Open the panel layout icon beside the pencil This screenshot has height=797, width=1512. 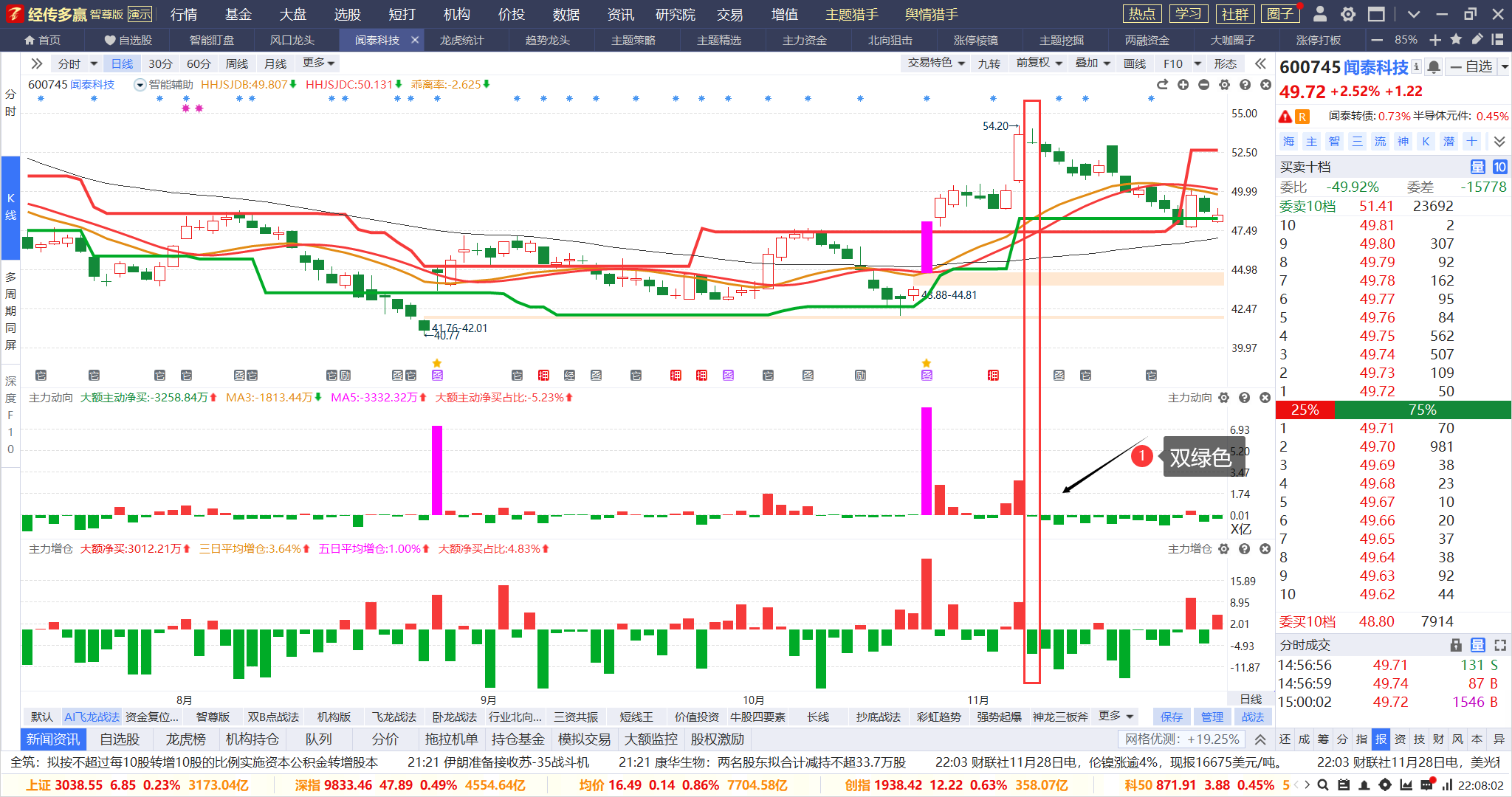(1497, 40)
